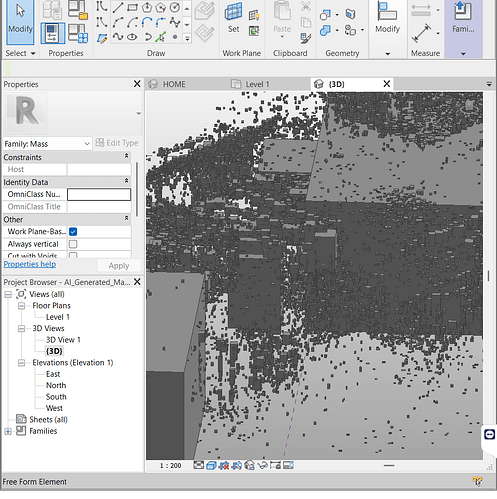The height and width of the screenshot is (499, 497).
Task: Expand the Families tree node
Action: 8,431
